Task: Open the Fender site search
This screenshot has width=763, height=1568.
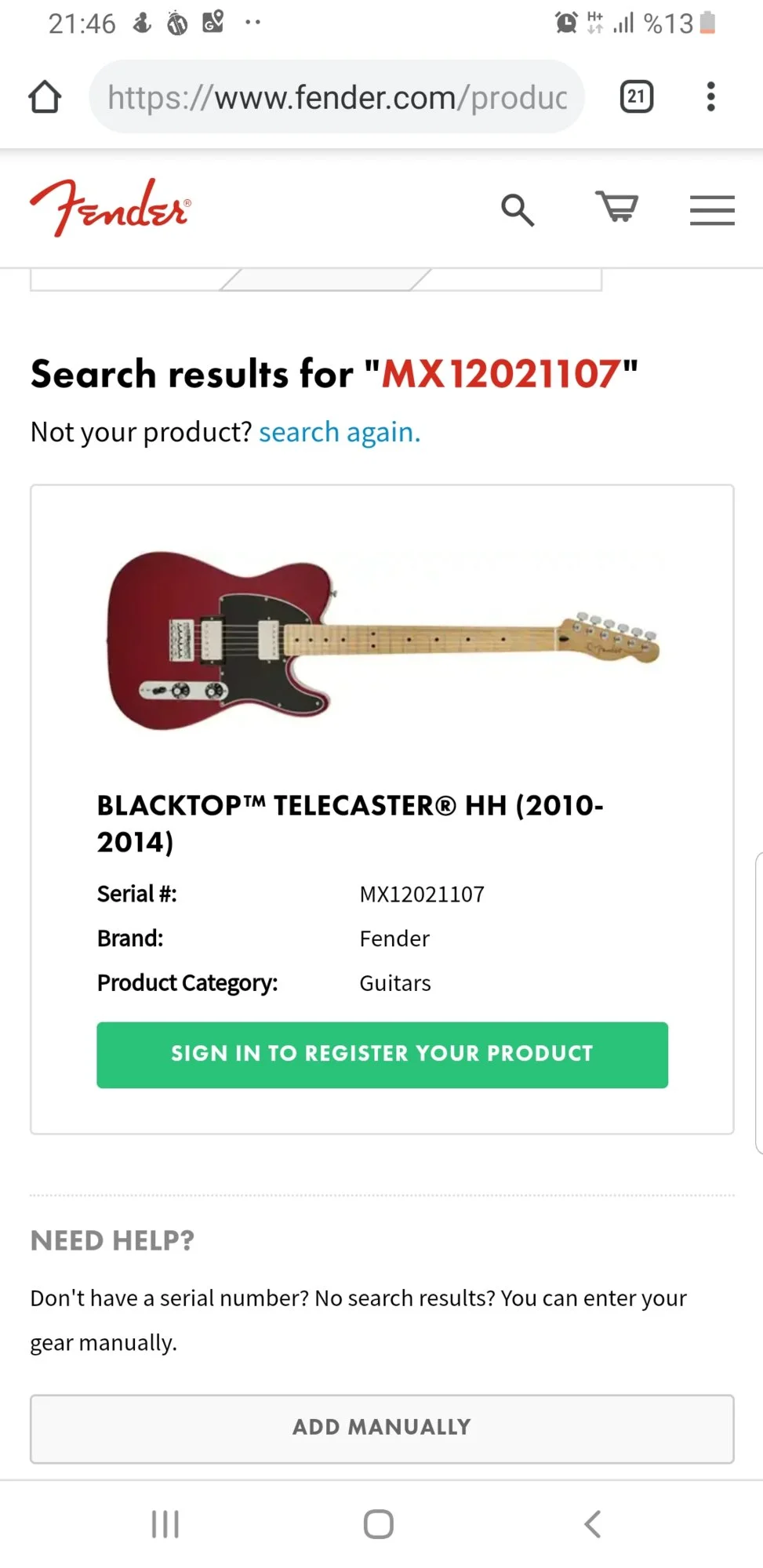Action: (x=518, y=210)
